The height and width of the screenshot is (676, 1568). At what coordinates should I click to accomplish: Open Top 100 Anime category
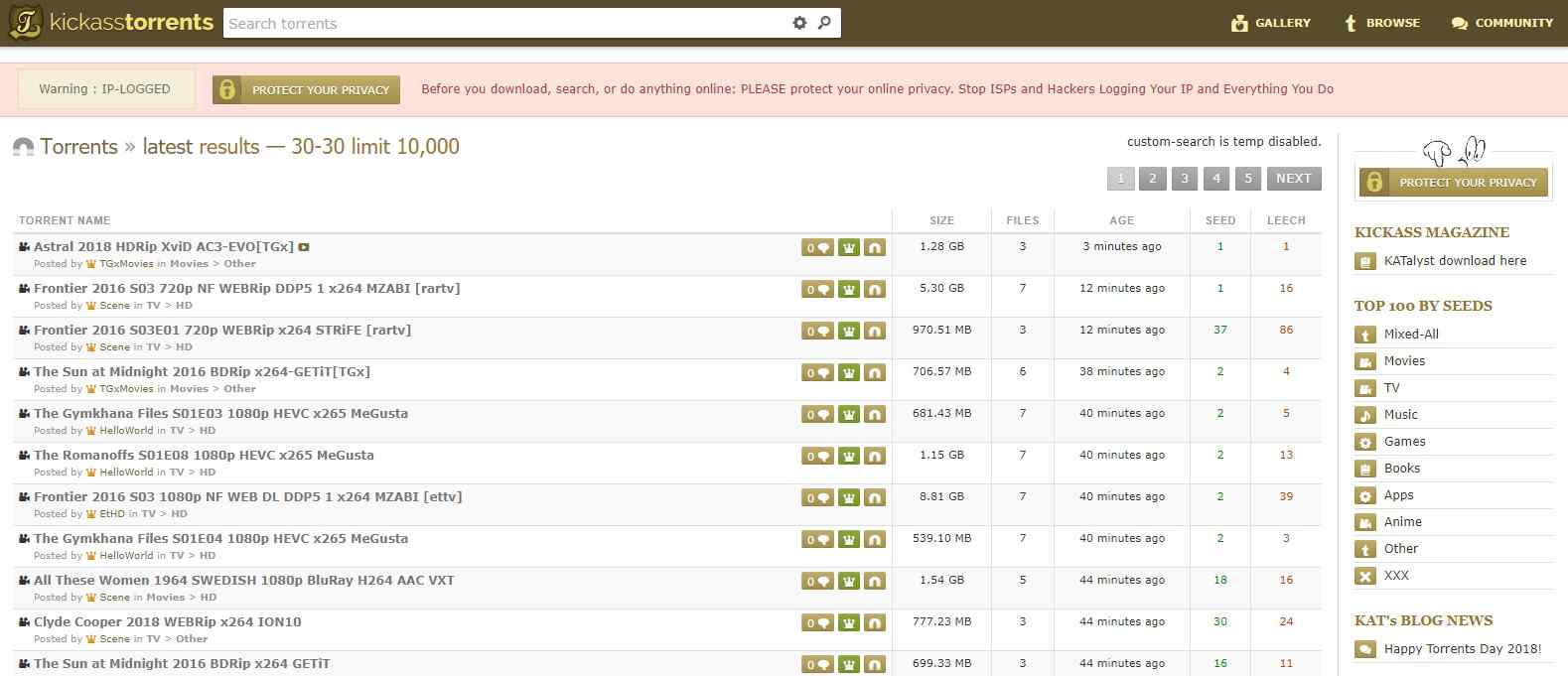pos(1402,522)
